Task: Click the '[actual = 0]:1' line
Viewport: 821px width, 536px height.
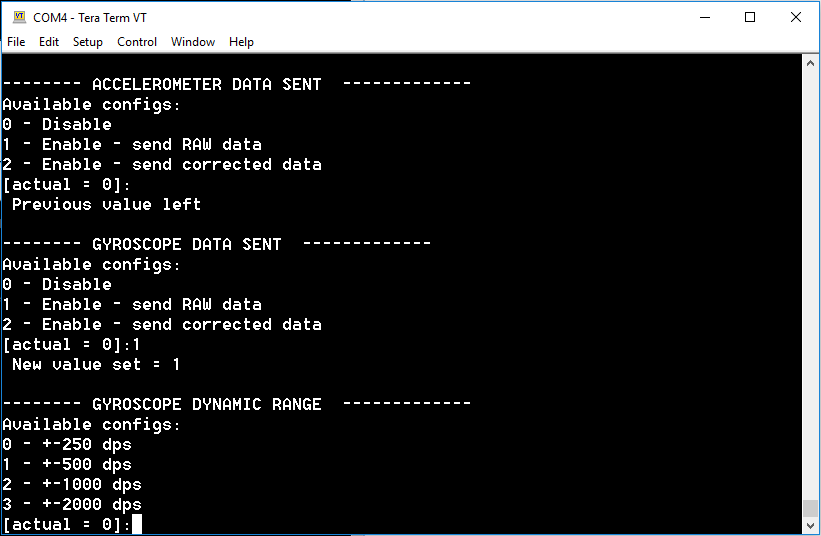Action: 72,344
